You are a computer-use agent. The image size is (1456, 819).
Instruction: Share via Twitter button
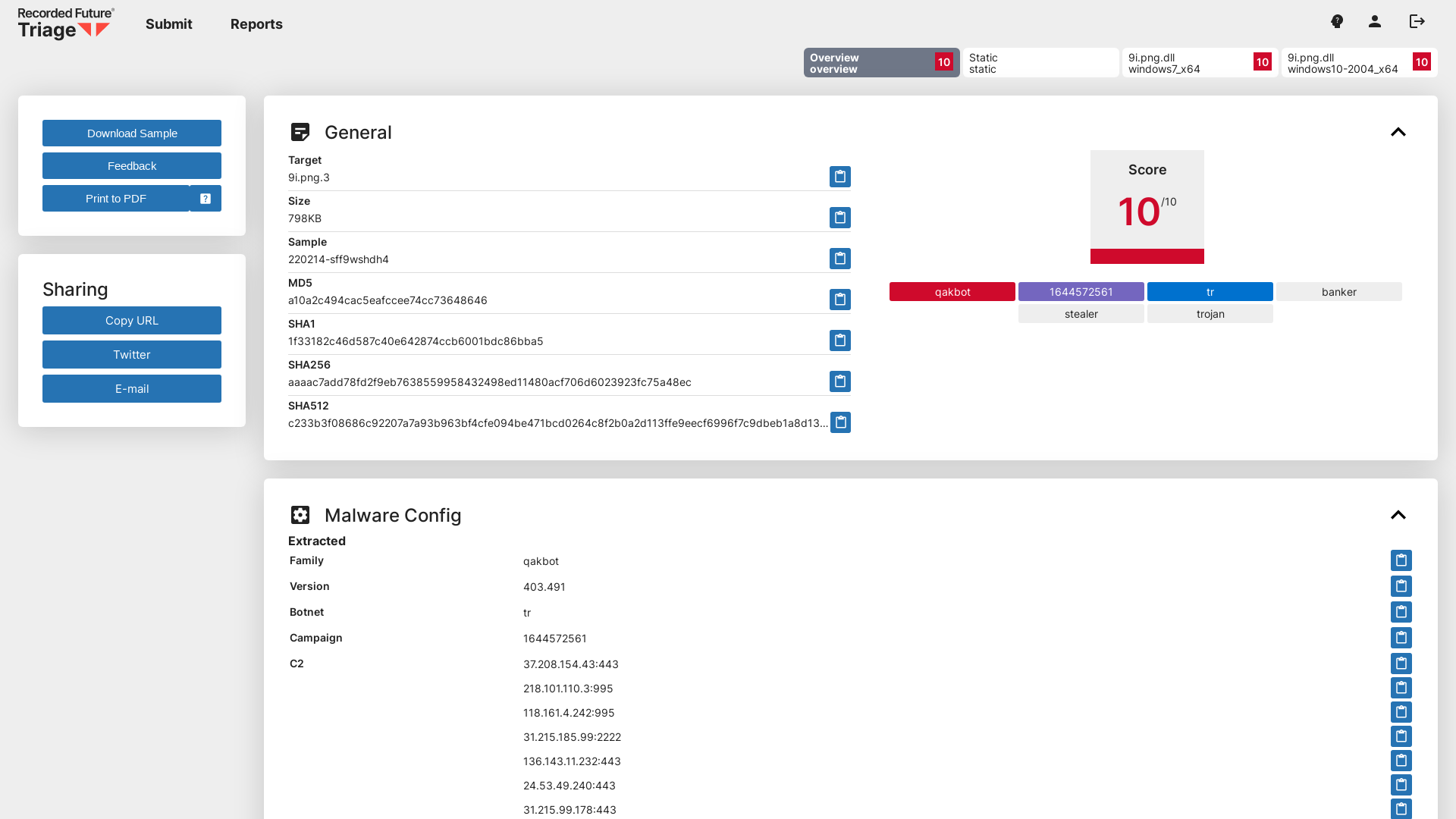coord(132,355)
